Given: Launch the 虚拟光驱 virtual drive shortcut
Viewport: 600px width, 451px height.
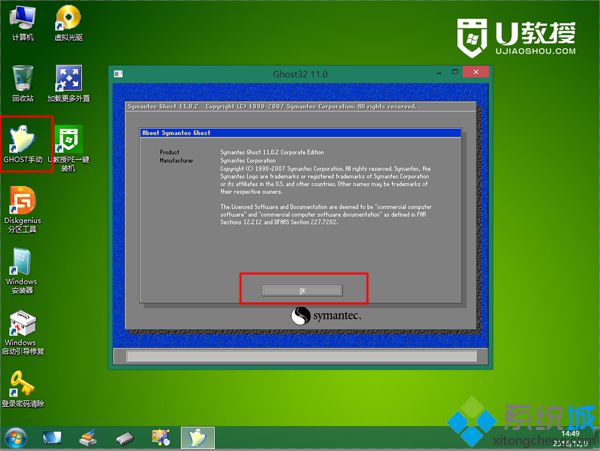Looking at the screenshot, I should (x=68, y=23).
